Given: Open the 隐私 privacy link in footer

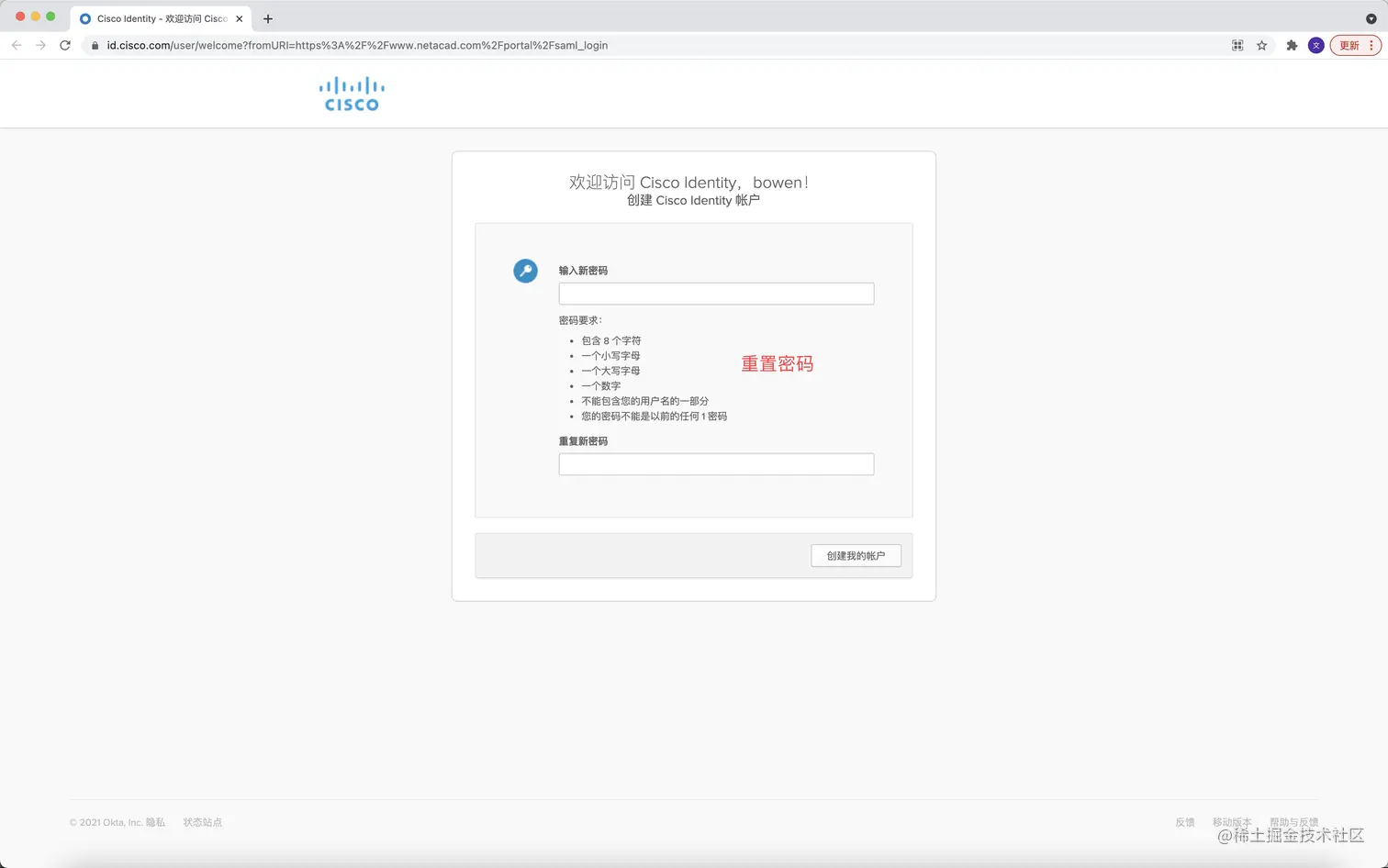Looking at the screenshot, I should 156,822.
